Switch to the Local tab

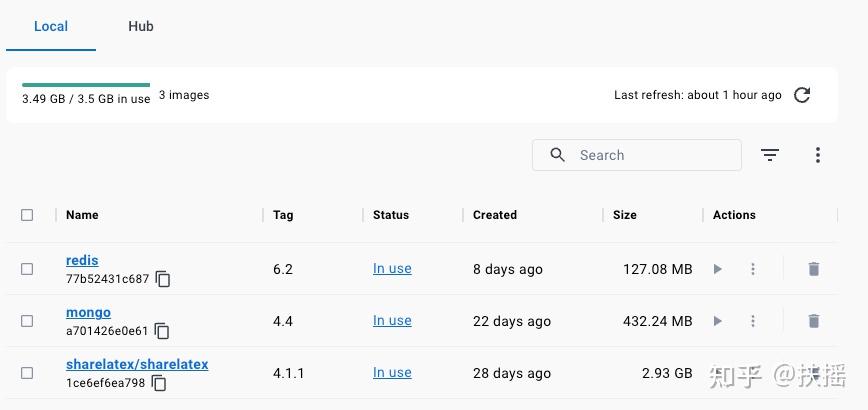(x=51, y=26)
